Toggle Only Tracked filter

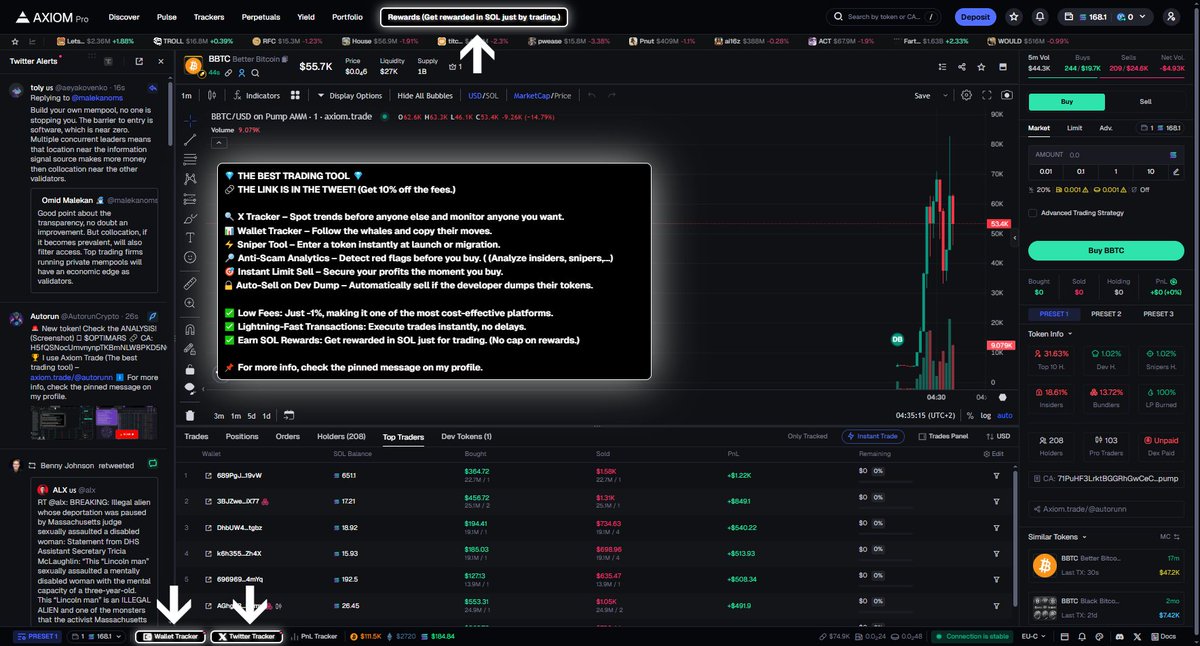810,436
